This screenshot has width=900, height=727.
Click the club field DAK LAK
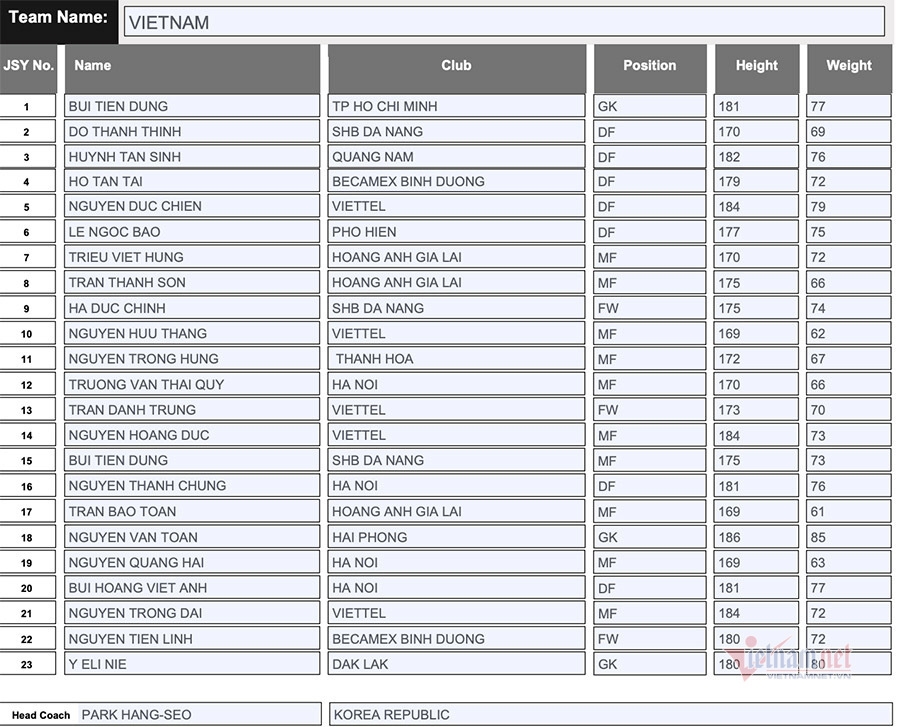tap(456, 664)
